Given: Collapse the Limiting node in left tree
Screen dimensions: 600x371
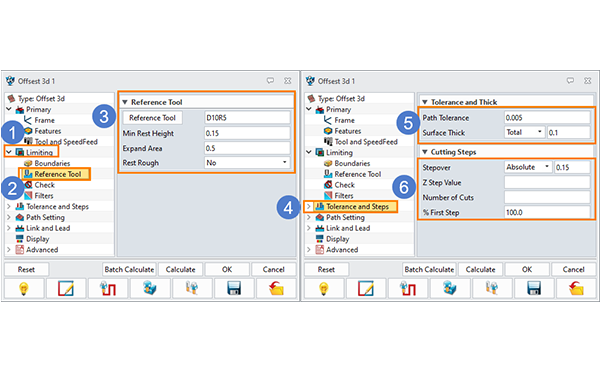Looking at the screenshot, I should 9,152.
